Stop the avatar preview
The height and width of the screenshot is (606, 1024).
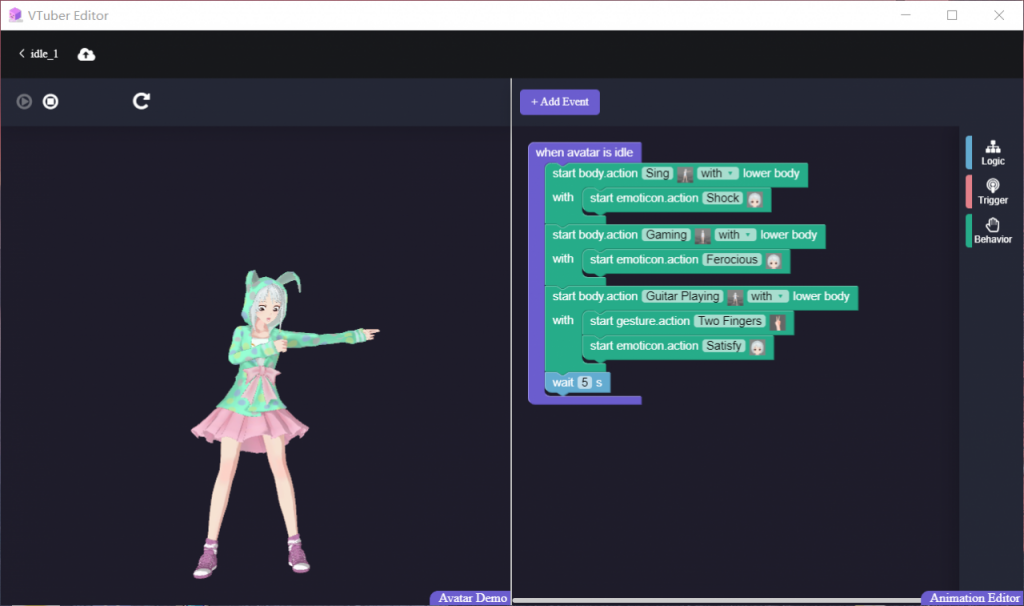50,101
